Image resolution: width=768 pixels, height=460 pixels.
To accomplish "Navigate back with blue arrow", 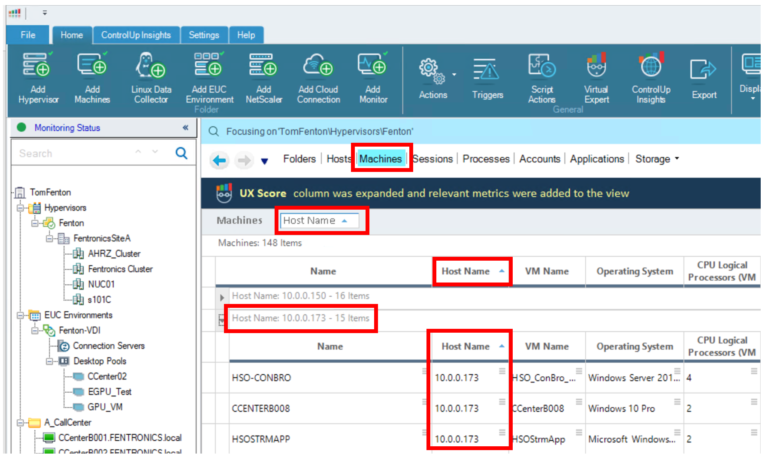I will [220, 160].
